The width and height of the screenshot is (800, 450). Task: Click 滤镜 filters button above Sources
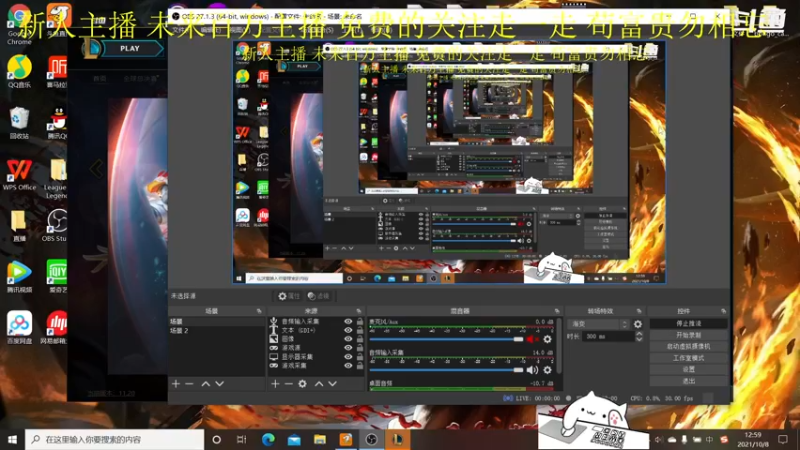pyautogui.click(x=319, y=296)
